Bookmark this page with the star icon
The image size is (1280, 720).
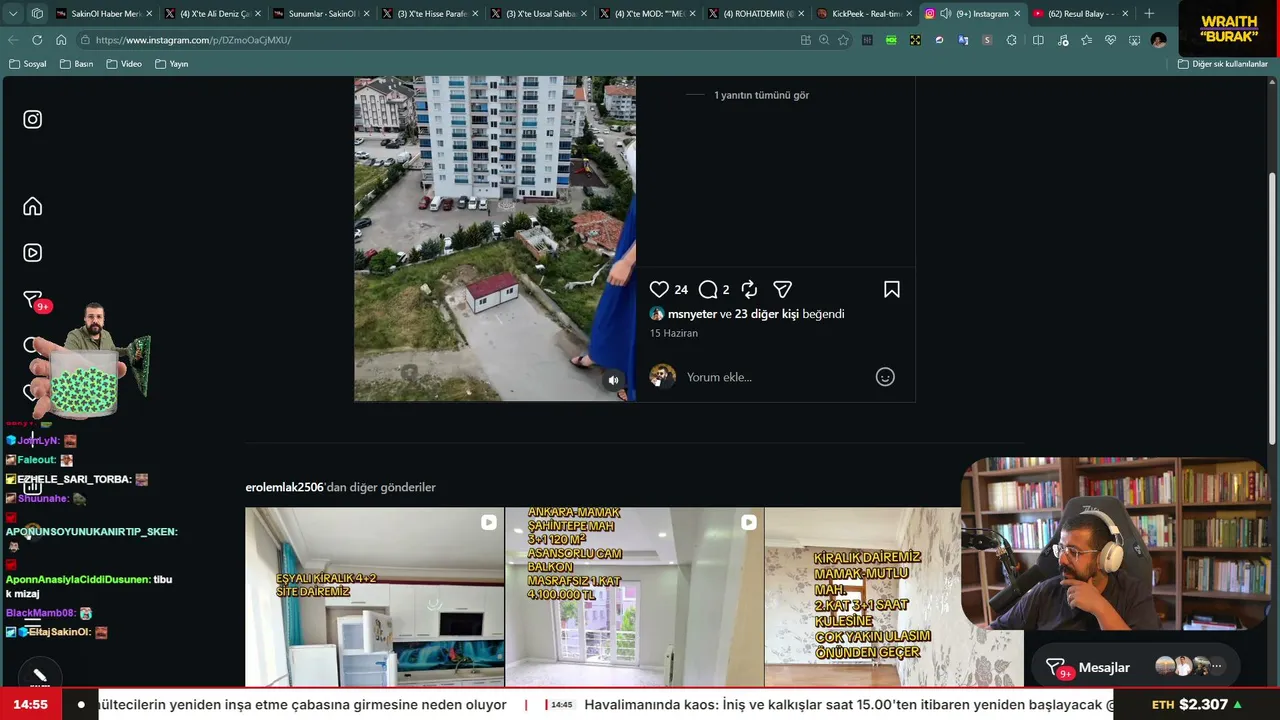coord(843,40)
